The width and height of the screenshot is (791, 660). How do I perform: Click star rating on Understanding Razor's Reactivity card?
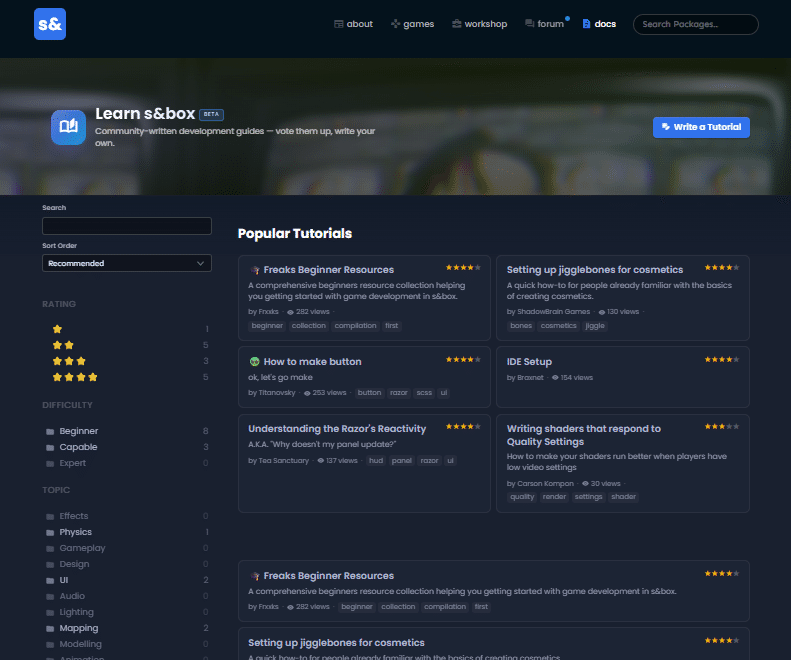click(x=463, y=426)
